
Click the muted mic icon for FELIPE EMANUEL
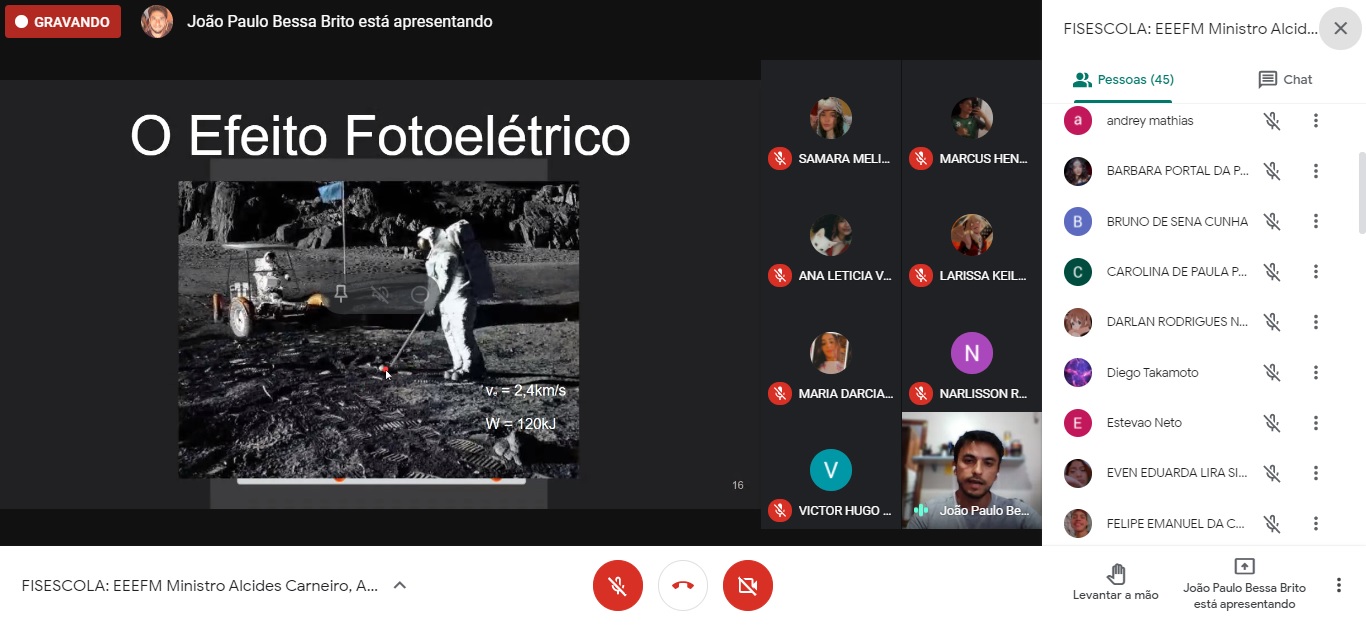click(1272, 523)
